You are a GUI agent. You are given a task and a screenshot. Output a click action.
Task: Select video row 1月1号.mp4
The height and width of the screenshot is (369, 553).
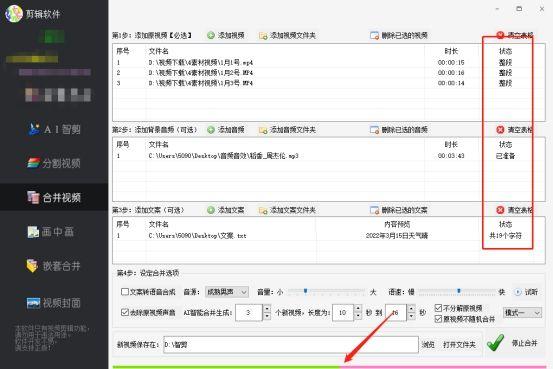pos(329,62)
